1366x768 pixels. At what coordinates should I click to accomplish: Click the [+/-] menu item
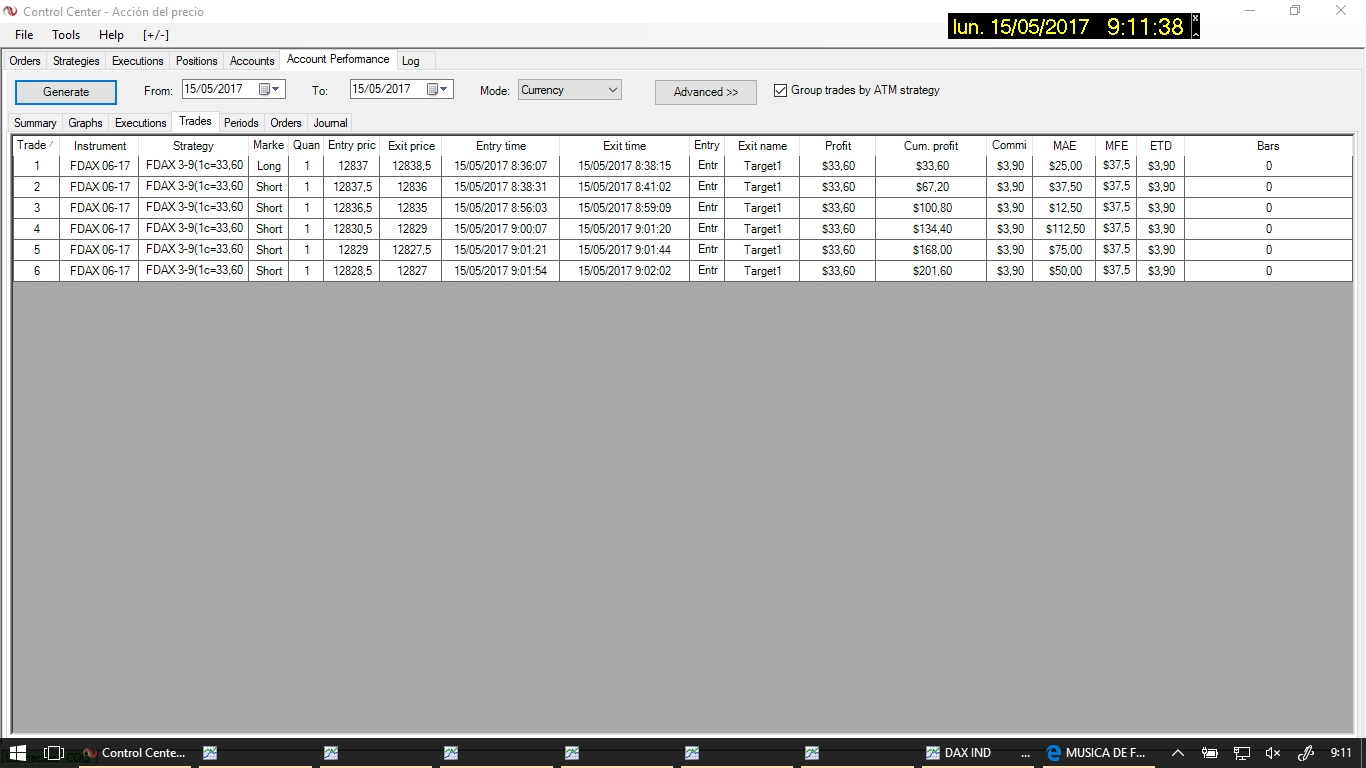(x=156, y=35)
